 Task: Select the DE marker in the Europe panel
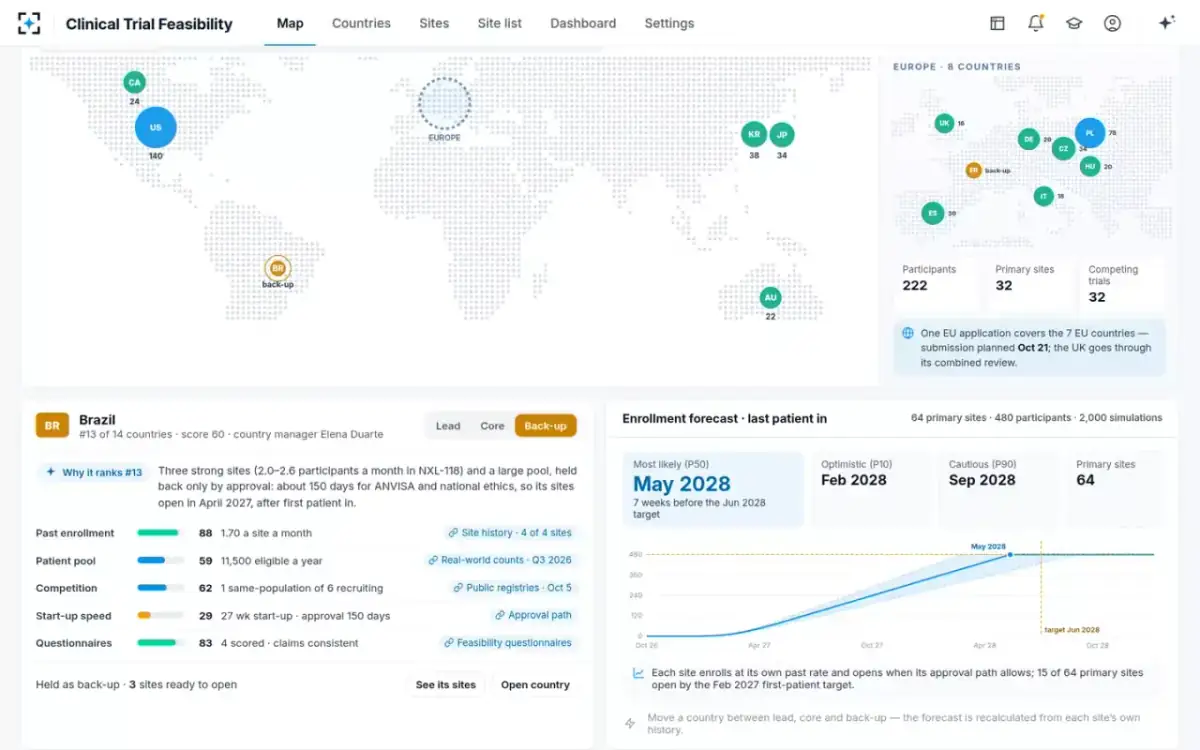point(1028,140)
